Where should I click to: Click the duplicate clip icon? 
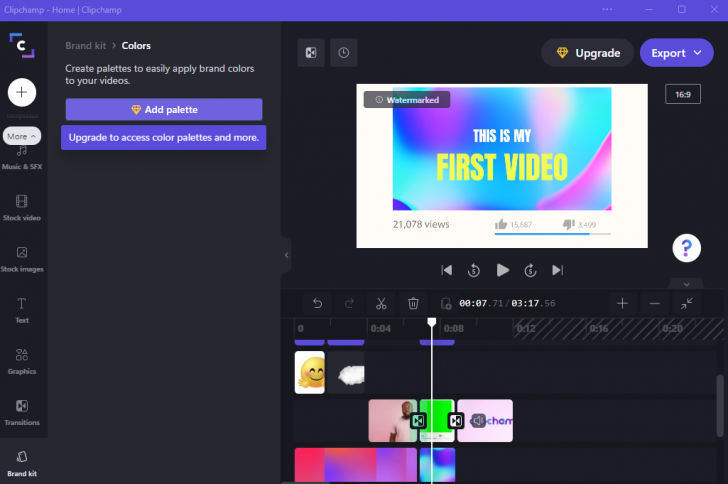446,304
